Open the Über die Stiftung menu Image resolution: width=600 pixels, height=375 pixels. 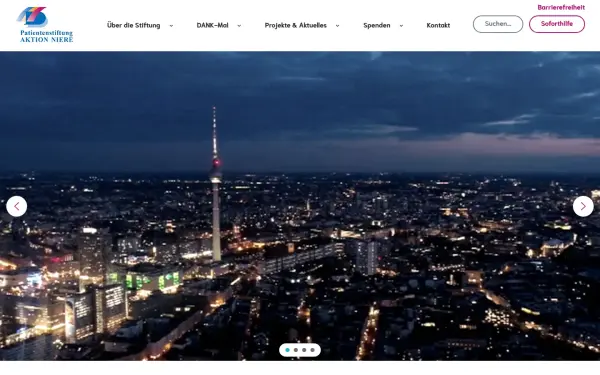134,25
